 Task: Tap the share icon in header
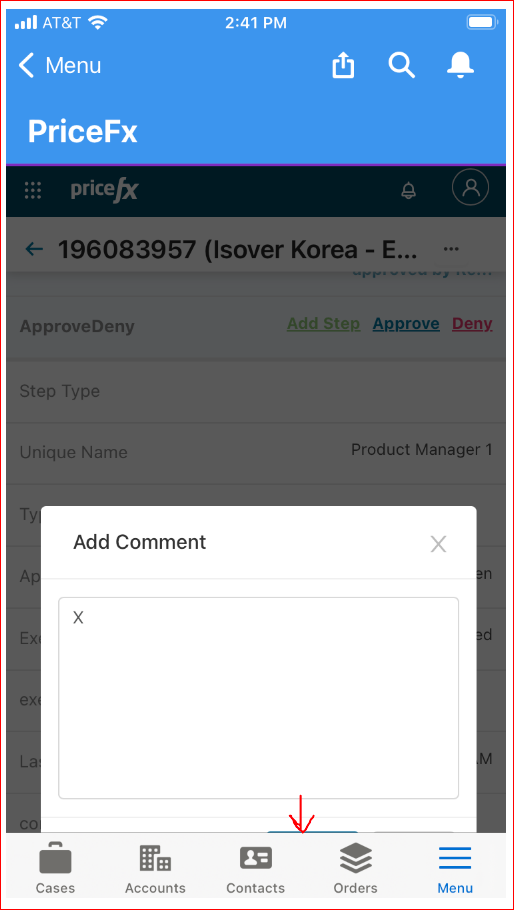pos(343,64)
